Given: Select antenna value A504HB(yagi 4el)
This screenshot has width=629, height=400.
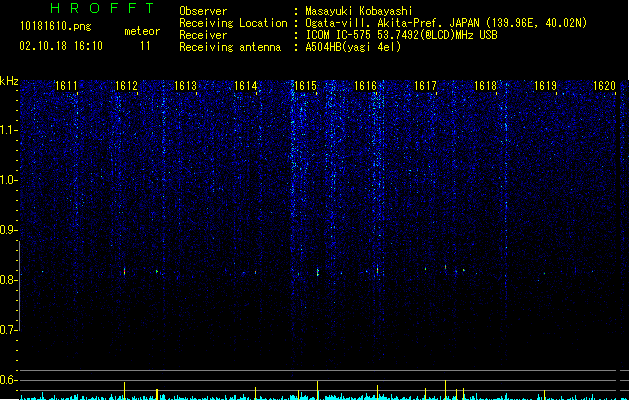Looking at the screenshot, I should [353, 47].
